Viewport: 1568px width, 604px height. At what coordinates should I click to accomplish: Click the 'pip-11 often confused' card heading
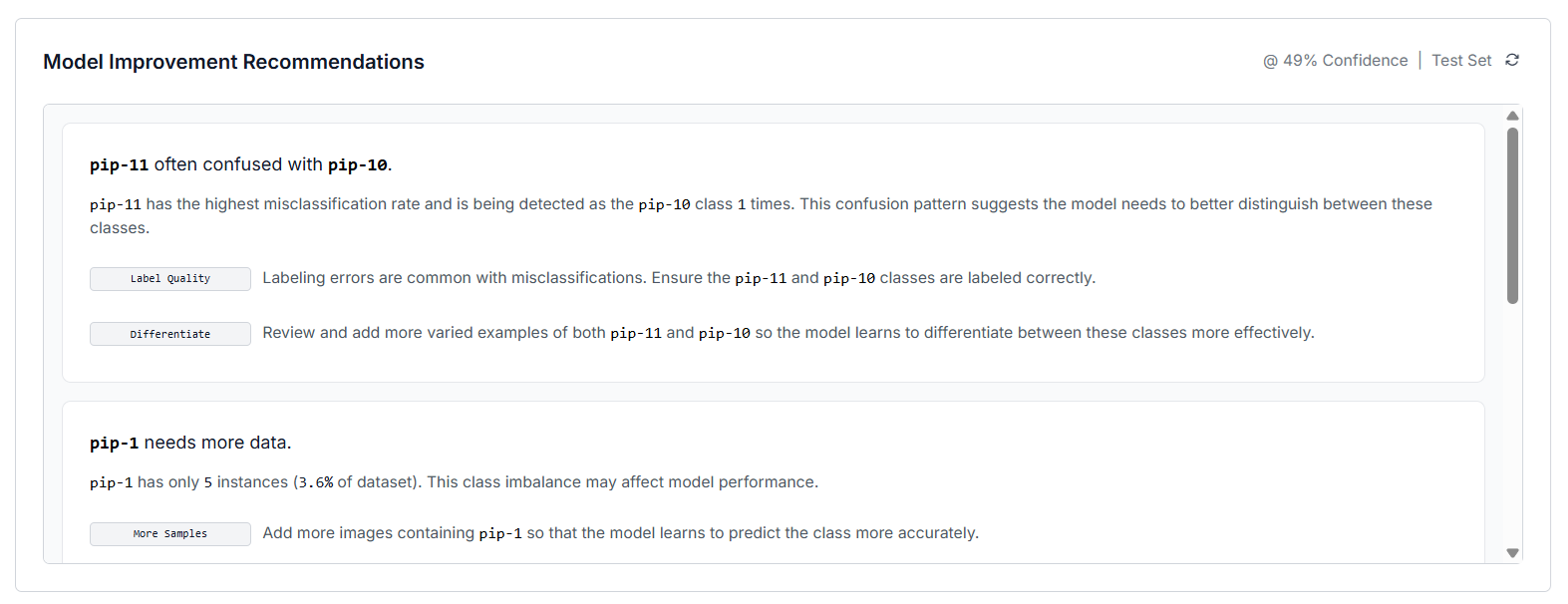240,164
